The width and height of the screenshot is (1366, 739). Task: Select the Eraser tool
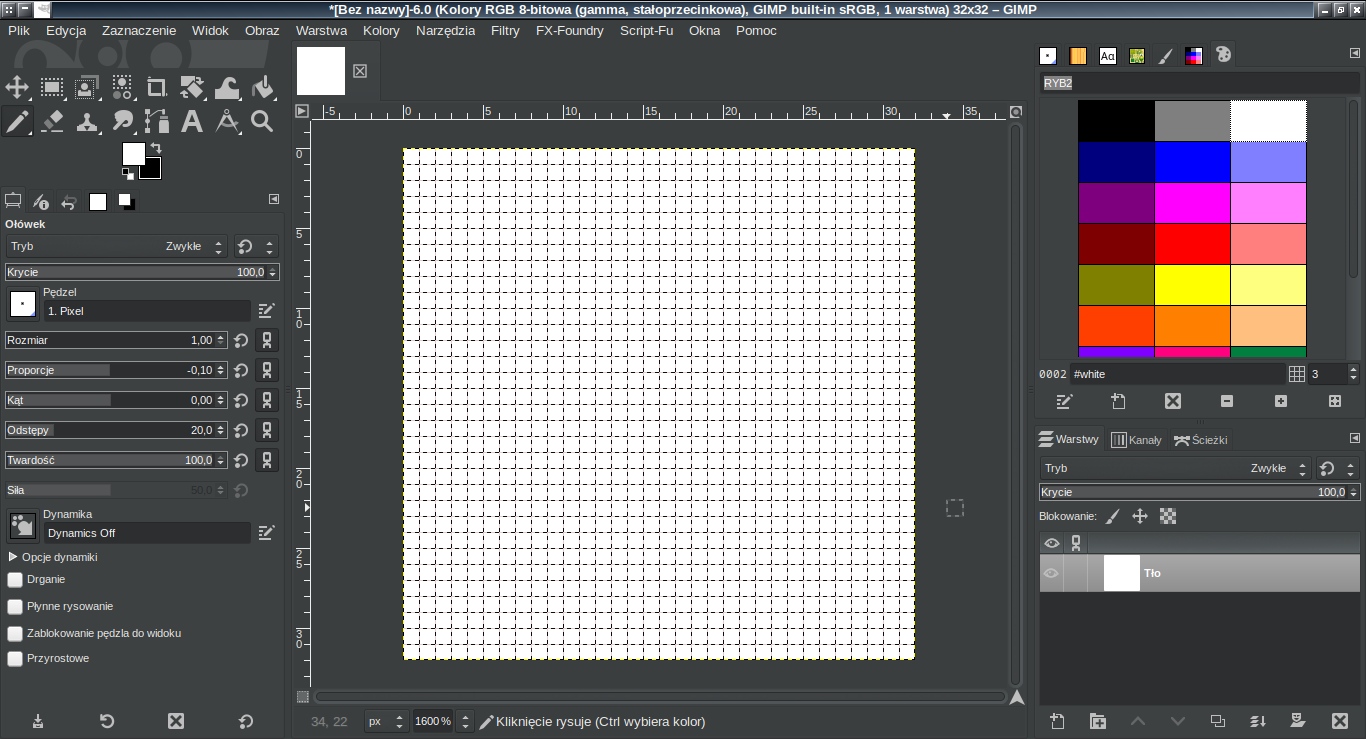52,121
